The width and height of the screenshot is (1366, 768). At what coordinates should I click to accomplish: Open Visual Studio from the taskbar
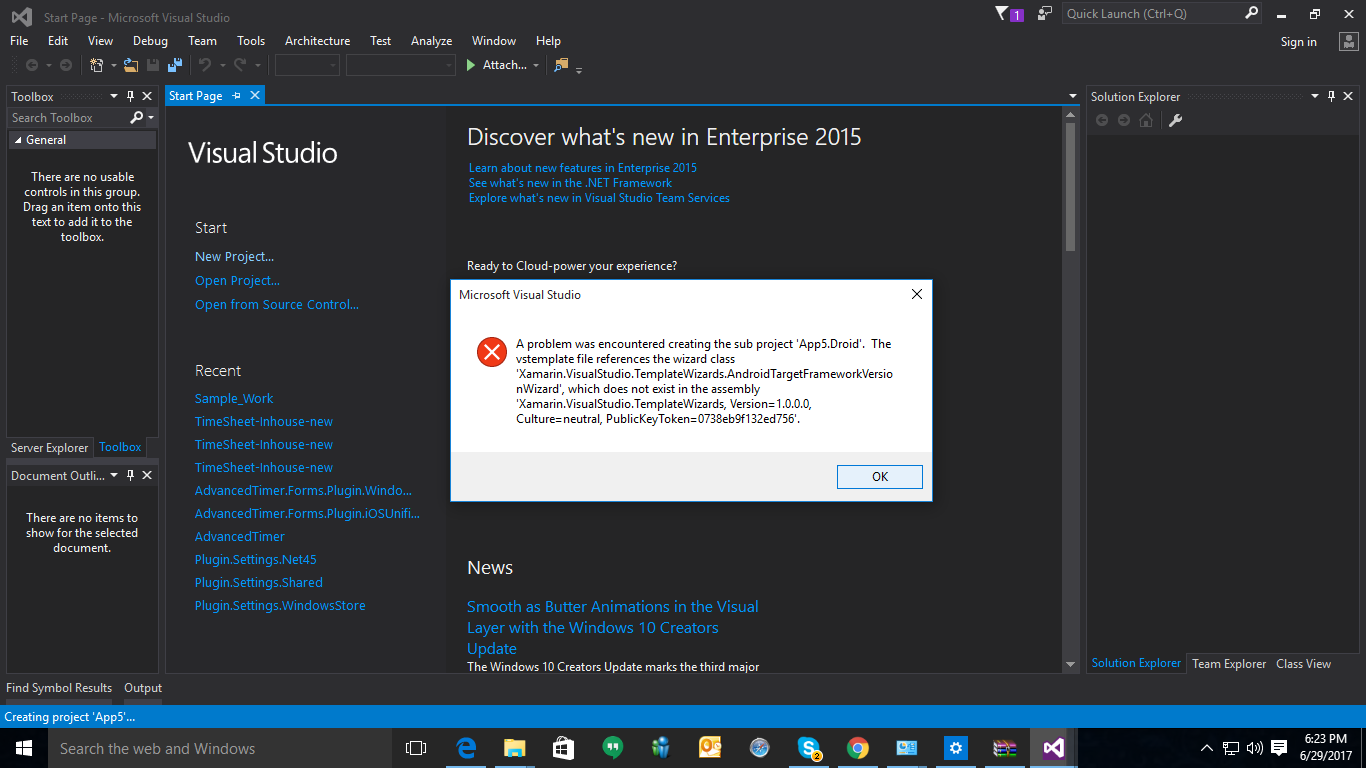tap(1052, 748)
